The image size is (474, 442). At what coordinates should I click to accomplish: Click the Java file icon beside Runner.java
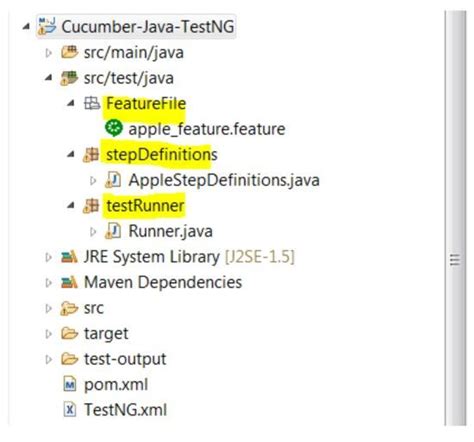(113, 231)
